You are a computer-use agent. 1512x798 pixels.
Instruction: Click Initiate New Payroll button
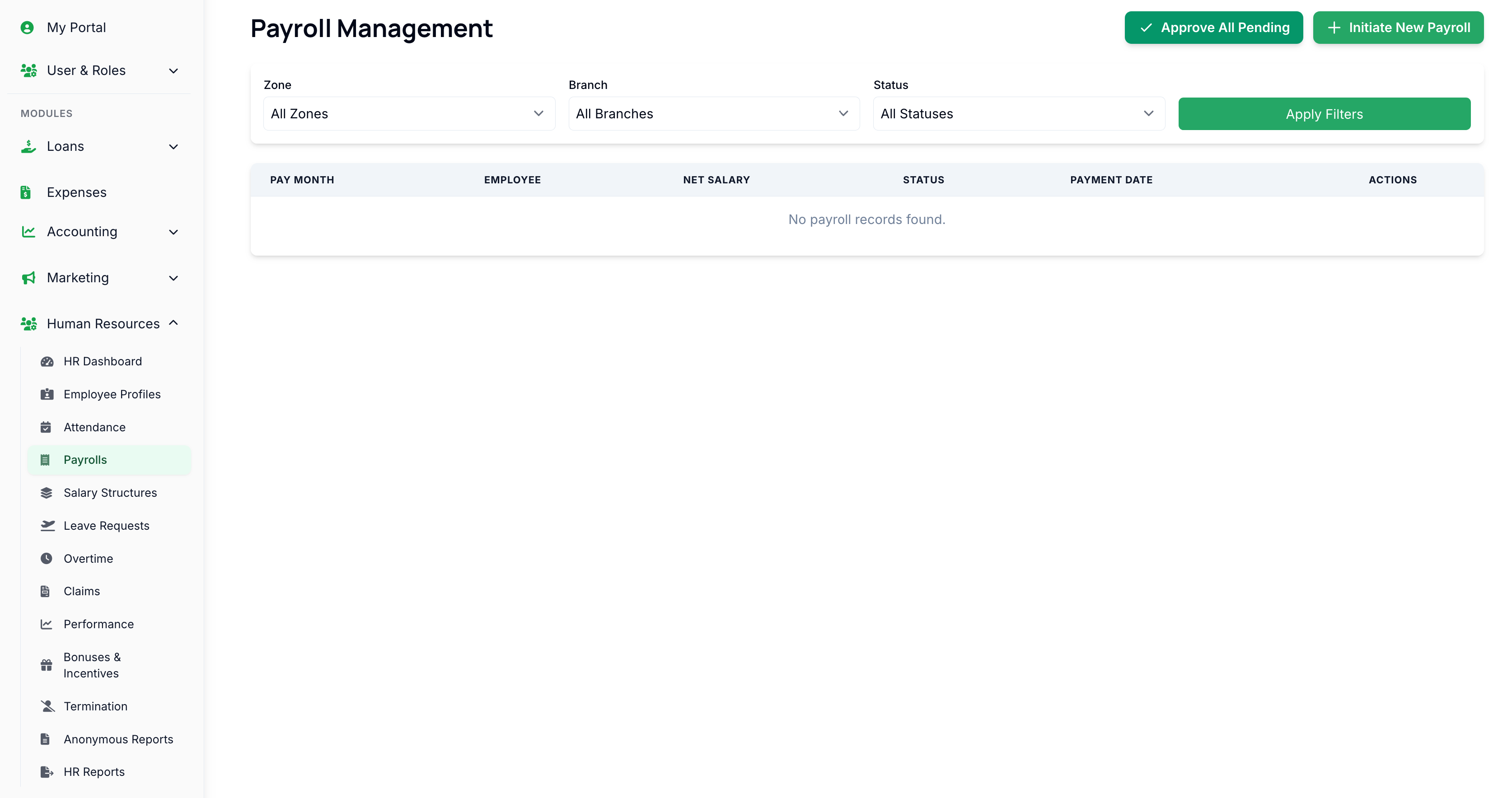(1398, 28)
